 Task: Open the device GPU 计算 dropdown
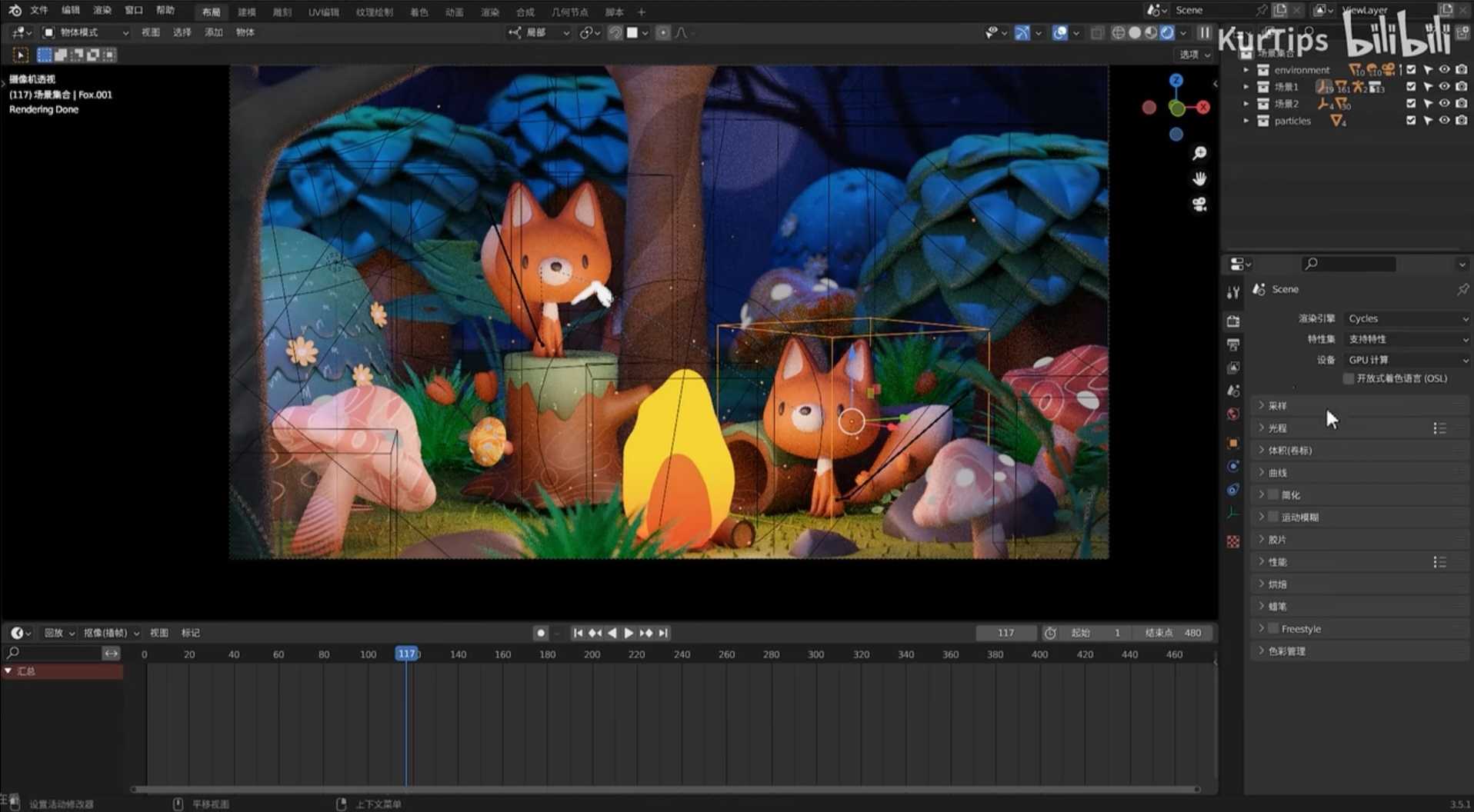[1407, 360]
